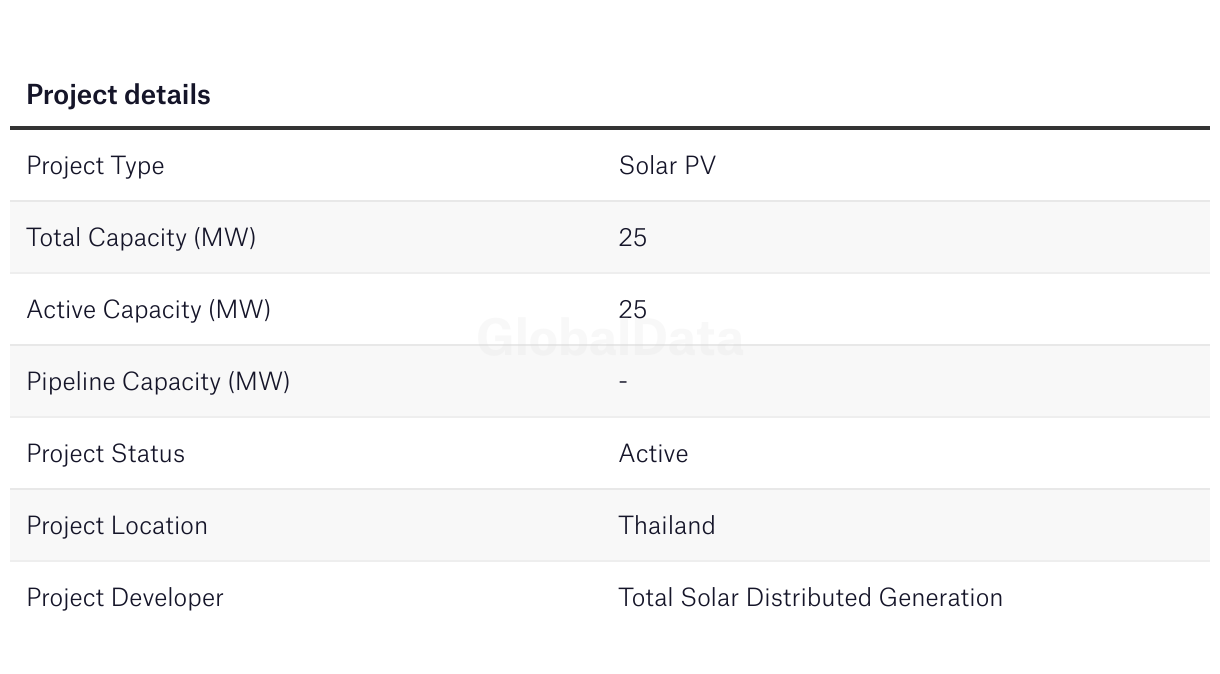Select the Active Capacity value 25
The width and height of the screenshot is (1220, 674).
click(x=633, y=309)
